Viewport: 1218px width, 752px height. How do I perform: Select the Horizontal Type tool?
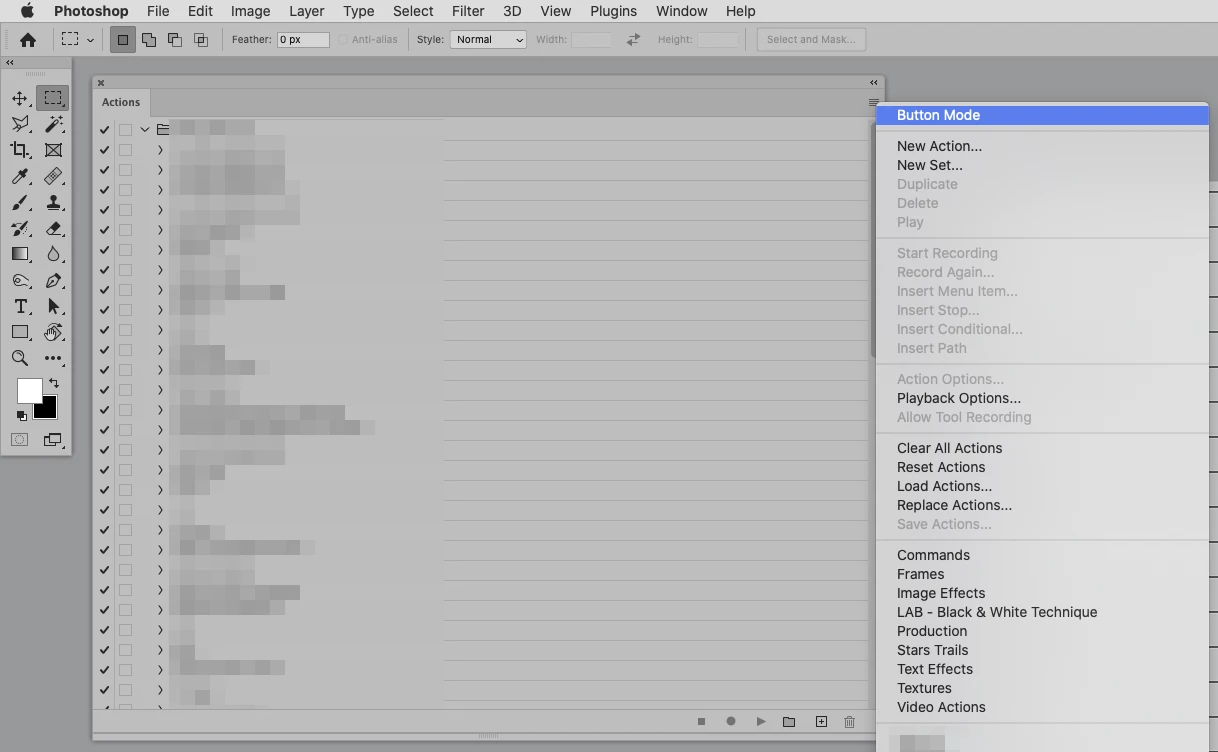point(20,307)
